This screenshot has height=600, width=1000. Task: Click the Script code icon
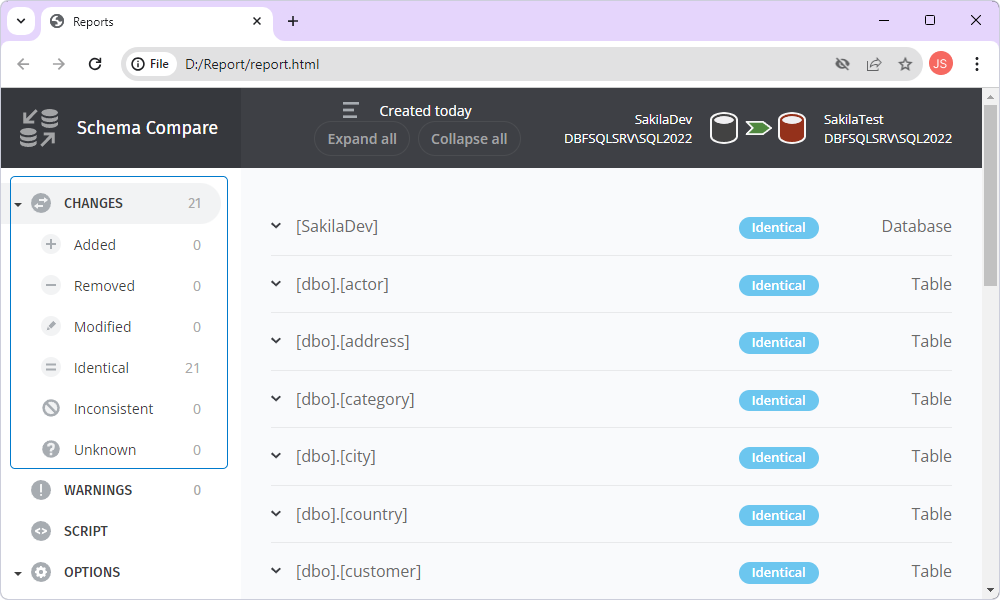41,530
